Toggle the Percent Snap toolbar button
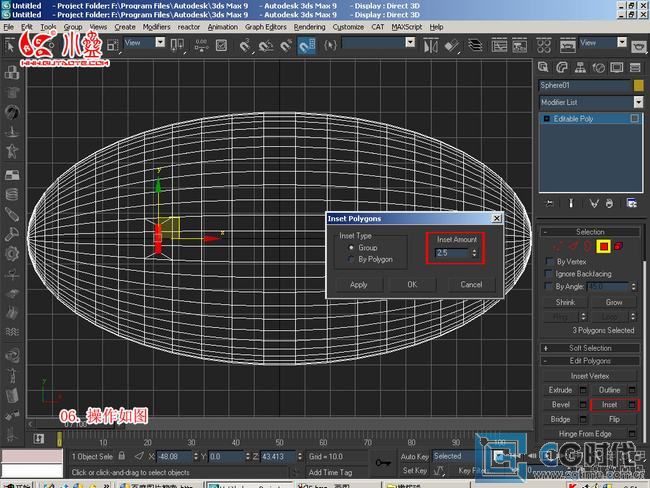This screenshot has height=488, width=650. coord(286,45)
